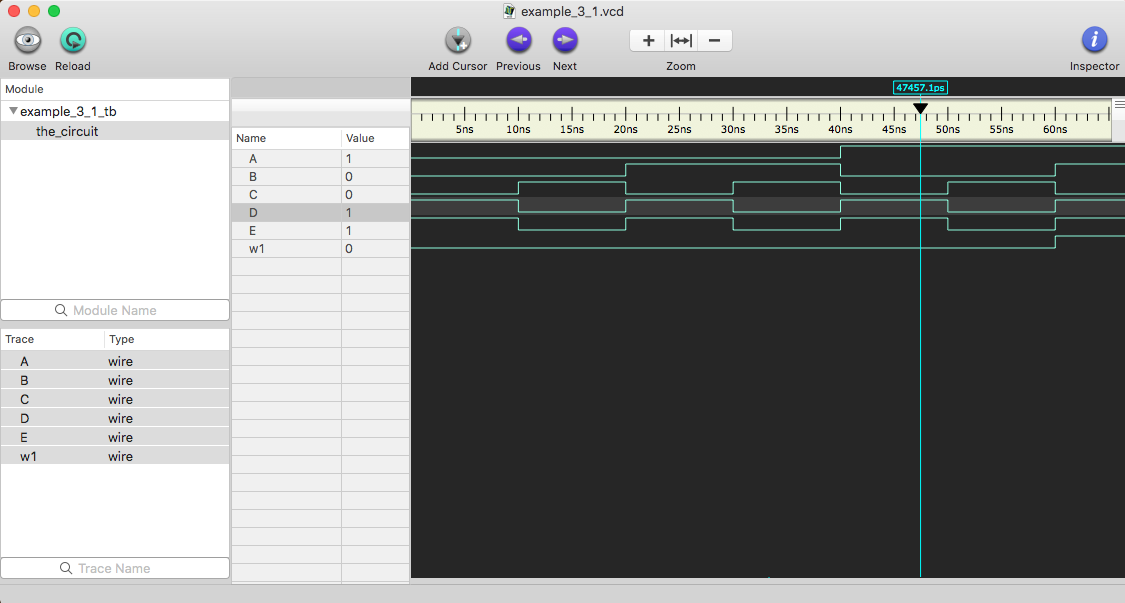1125x603 pixels.
Task: Click the 47457.1ps cursor time label
Action: coord(921,88)
